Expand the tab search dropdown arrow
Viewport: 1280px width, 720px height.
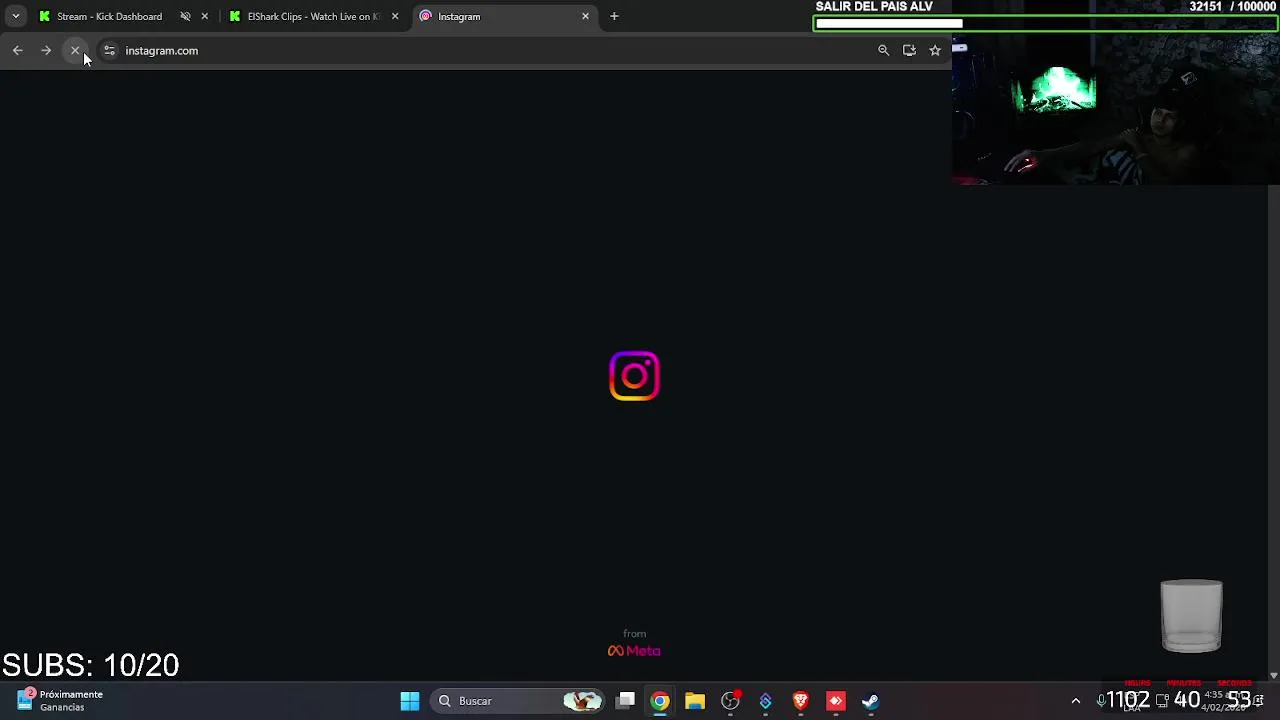15,16
